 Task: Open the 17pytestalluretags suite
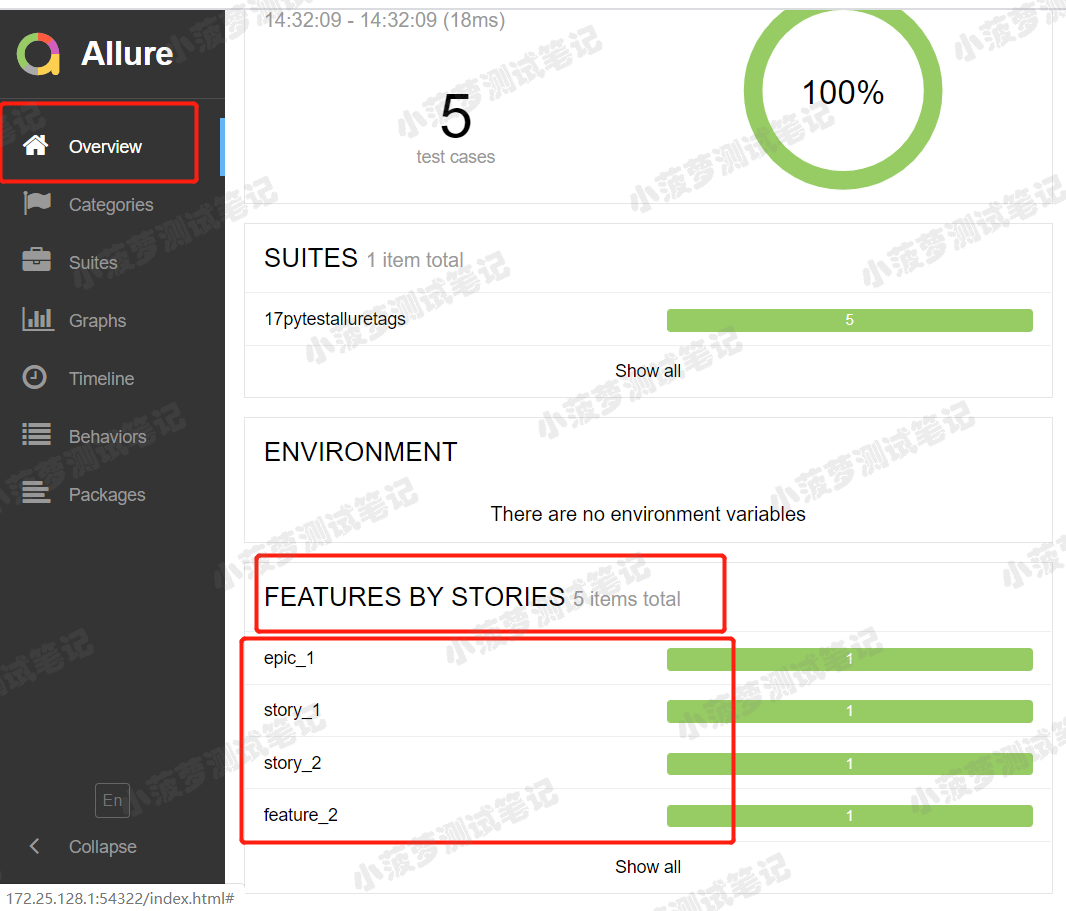(x=334, y=318)
